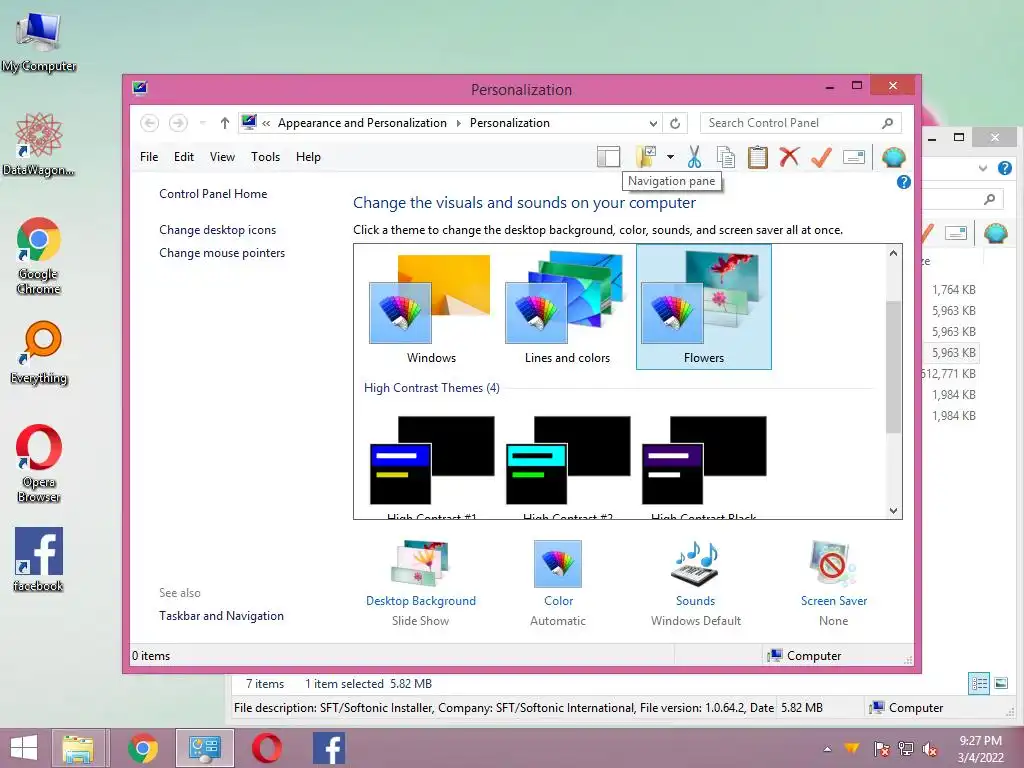Select the 612,771 KB file row

947,374
